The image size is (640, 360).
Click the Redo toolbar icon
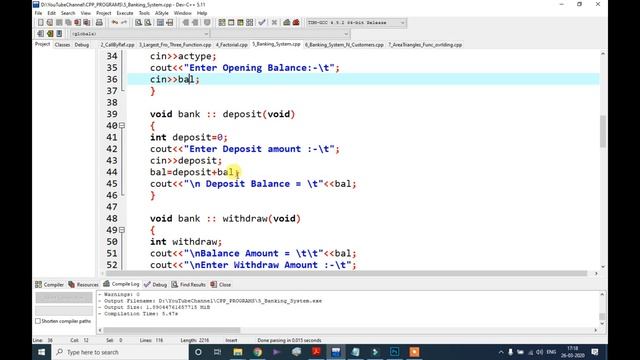[124, 23]
